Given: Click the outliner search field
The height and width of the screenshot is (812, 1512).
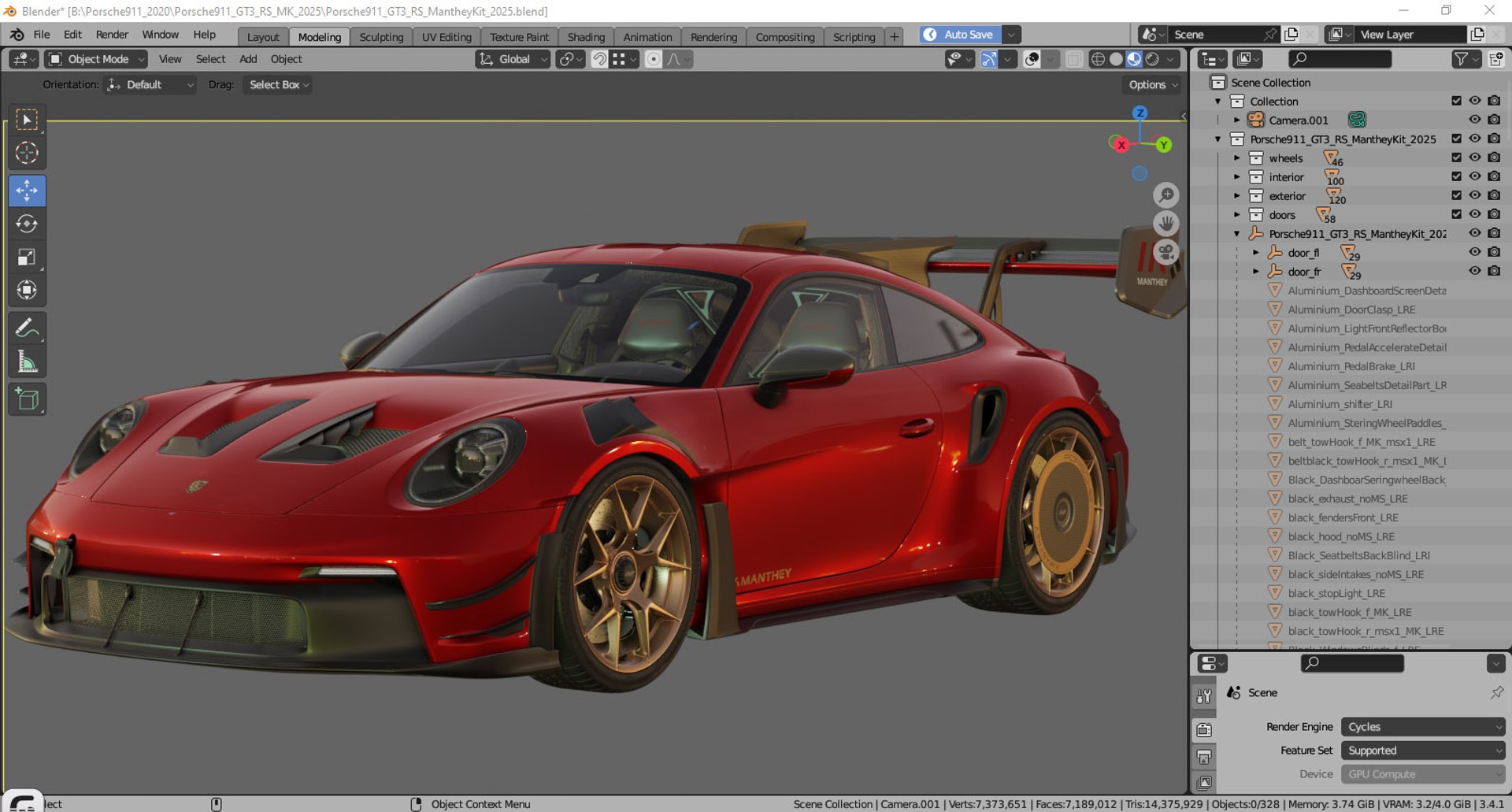Looking at the screenshot, I should click(x=1340, y=59).
